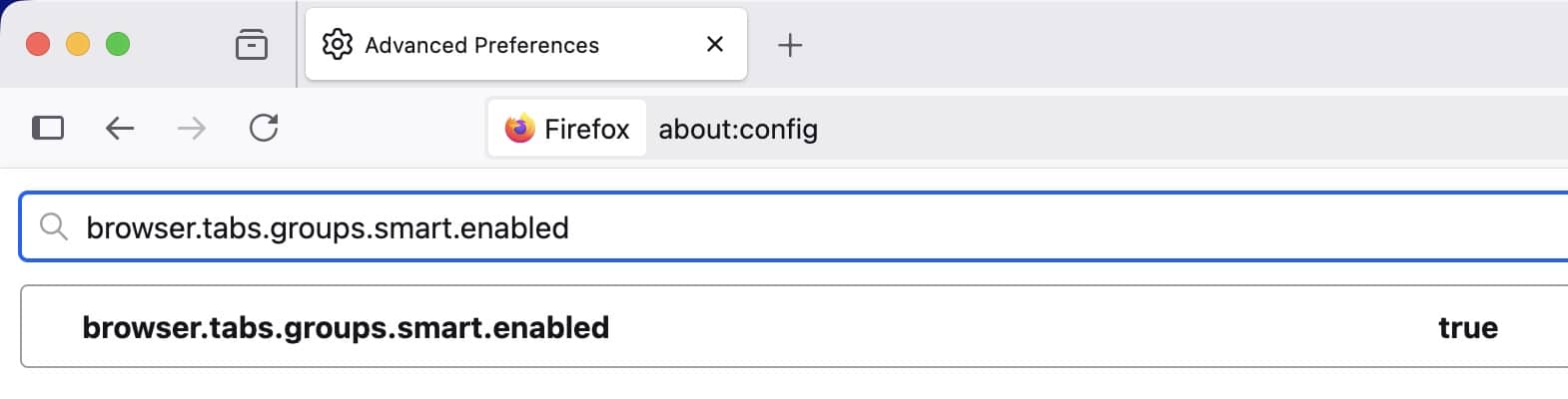Click inside the preference name search field
The width and height of the screenshot is (1568, 399).
(x=799, y=227)
